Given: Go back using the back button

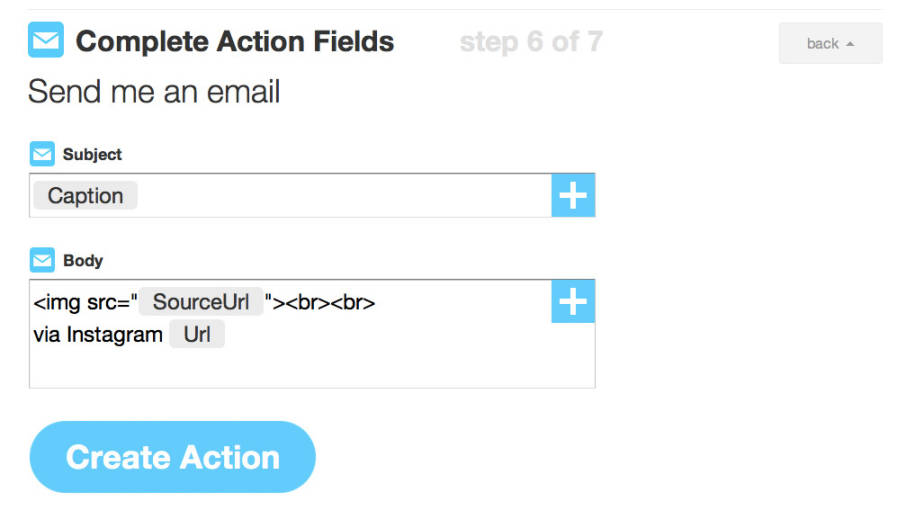Looking at the screenshot, I should (x=830, y=43).
